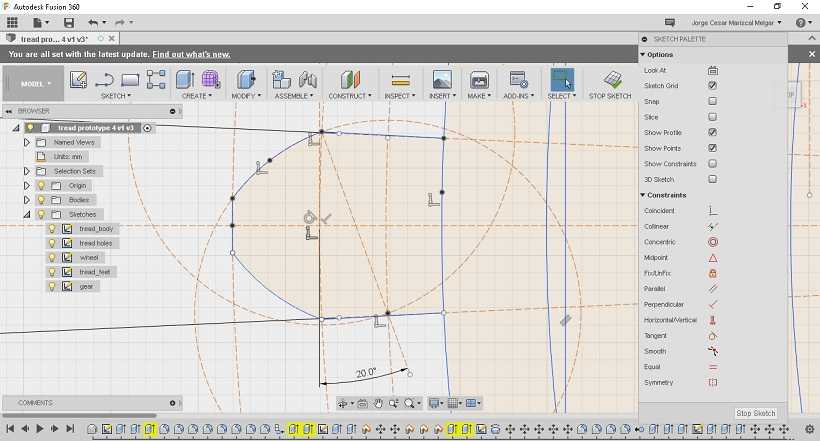
Task: Open the CONSTRUCT menu
Action: tap(349, 96)
